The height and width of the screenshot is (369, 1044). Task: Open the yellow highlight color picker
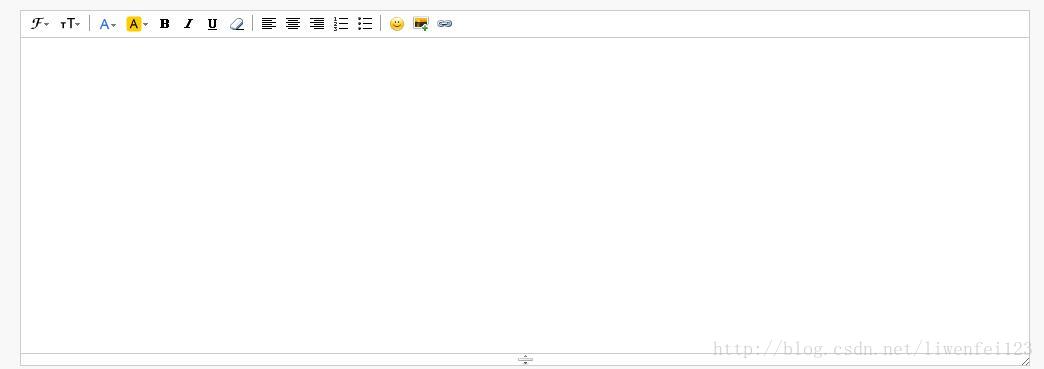pos(137,24)
